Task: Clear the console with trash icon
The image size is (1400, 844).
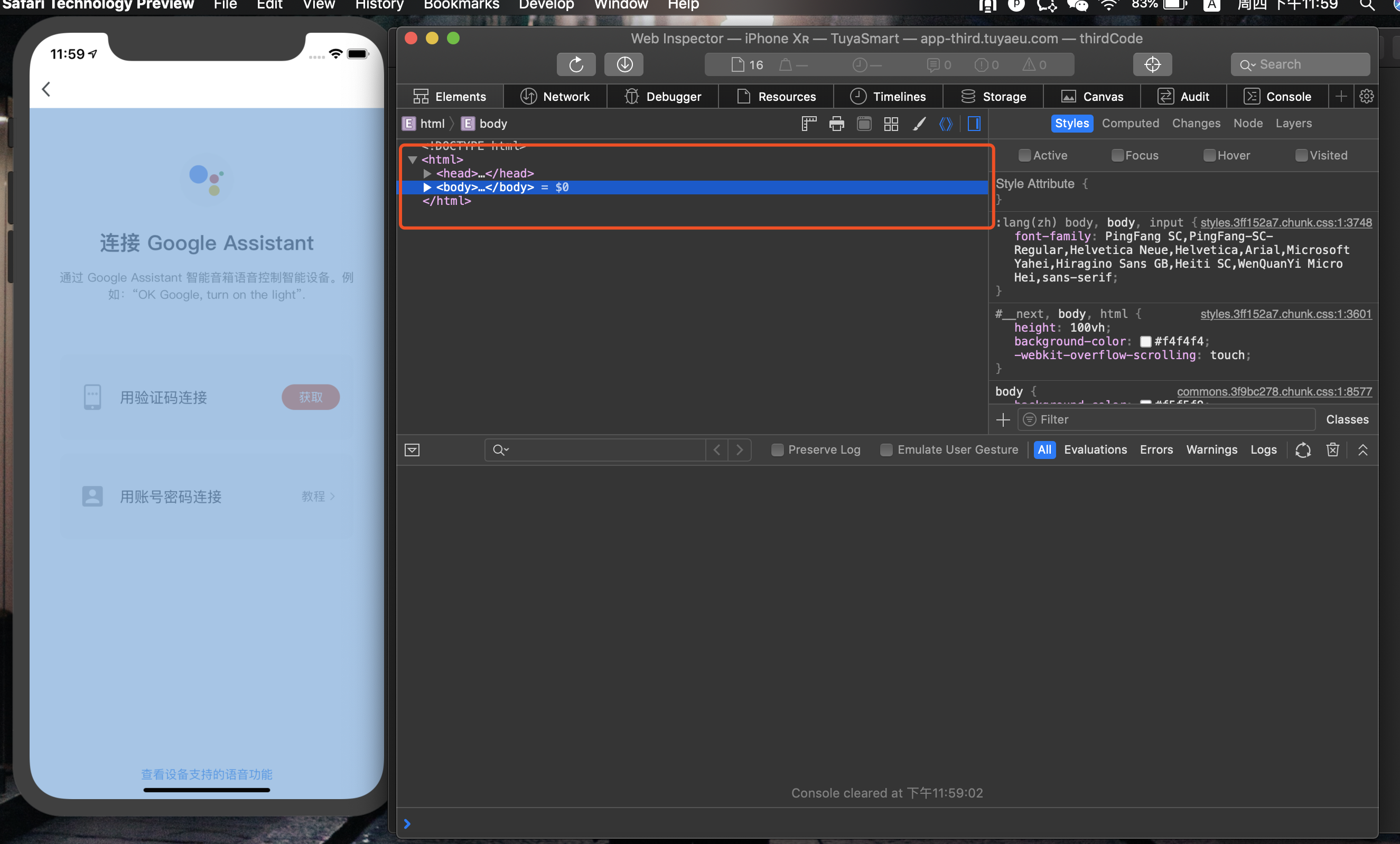Action: (x=1332, y=450)
